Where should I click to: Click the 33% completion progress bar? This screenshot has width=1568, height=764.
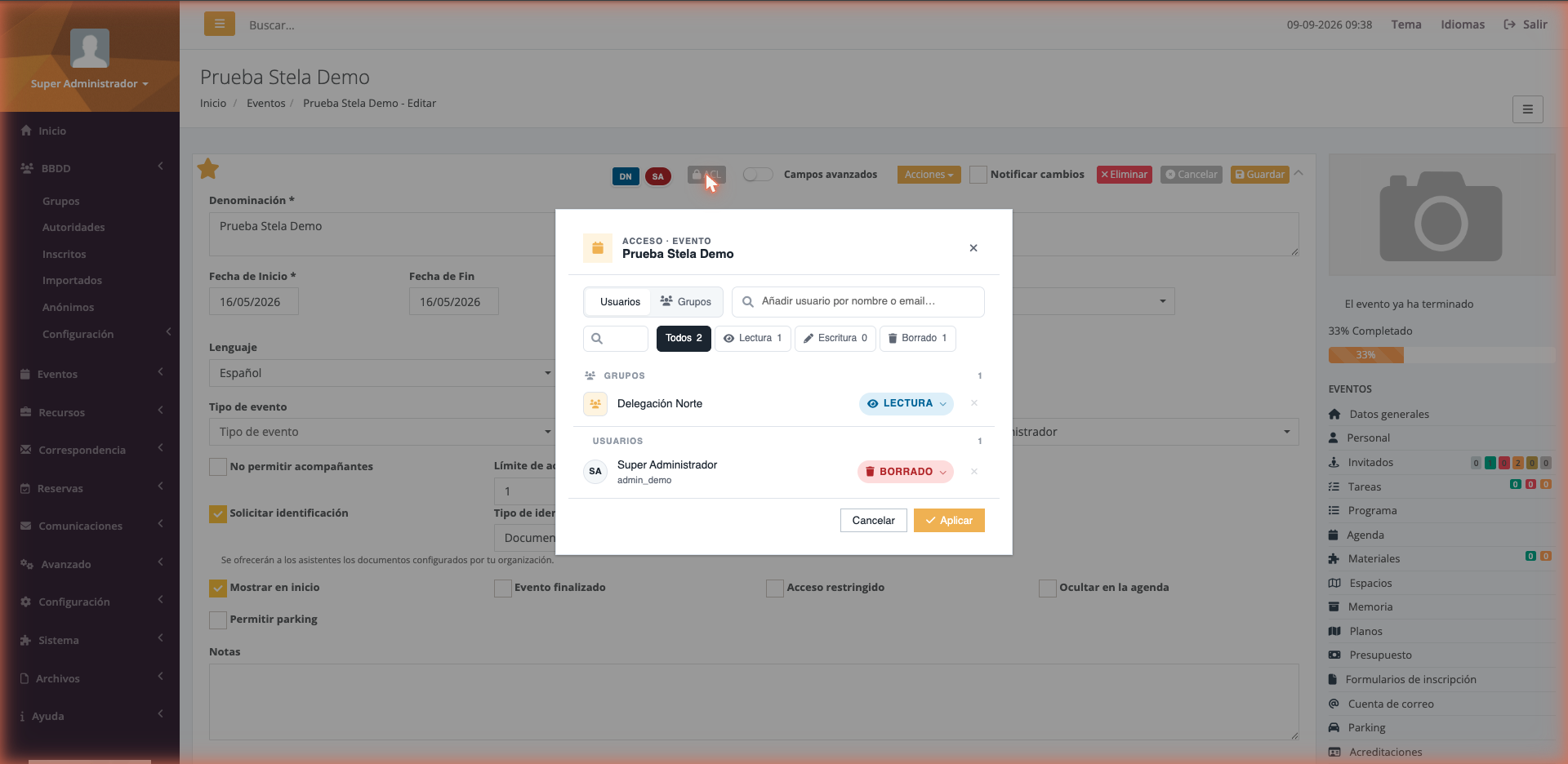point(1441,355)
